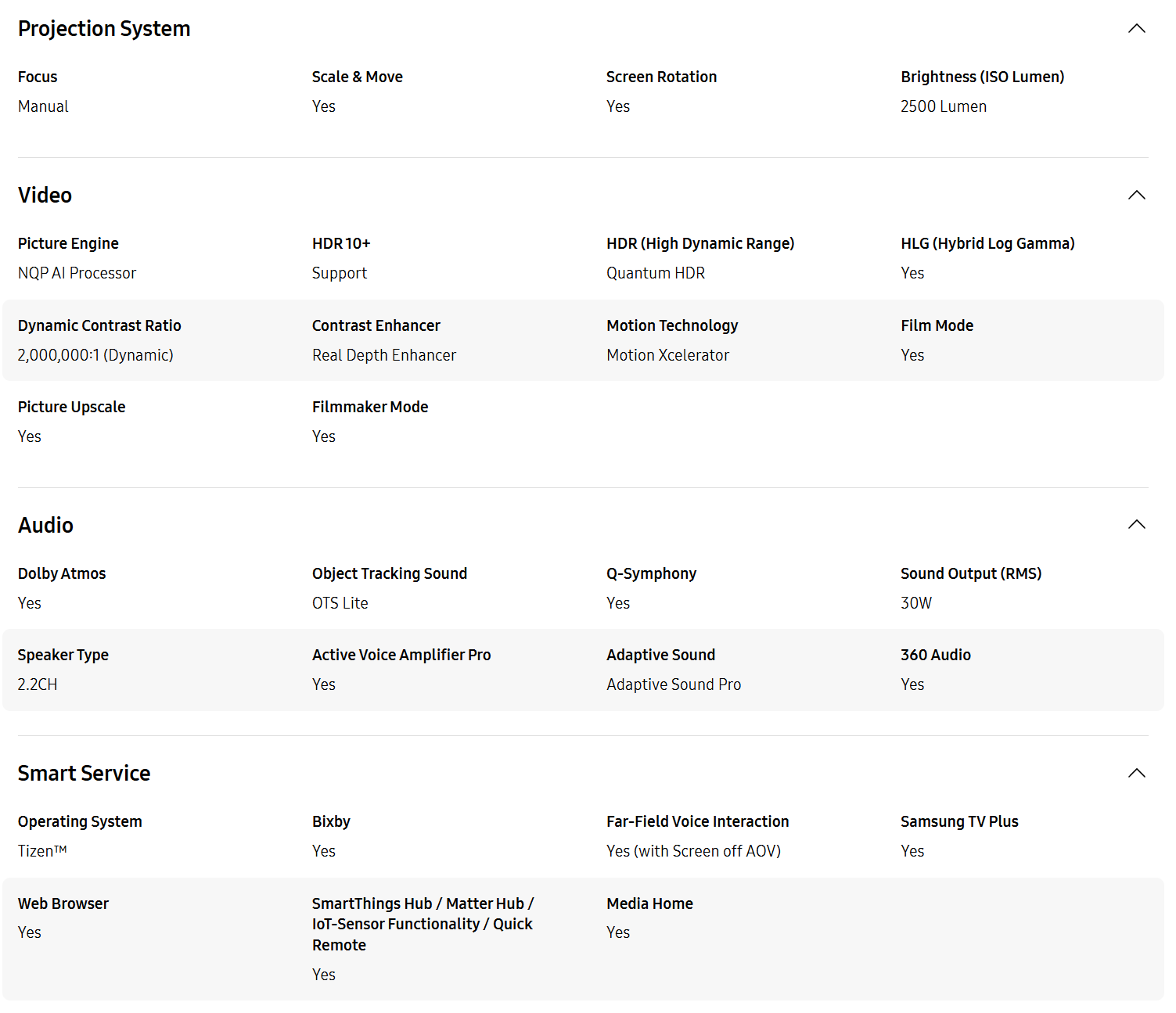Click the Projection System heading

104,29
